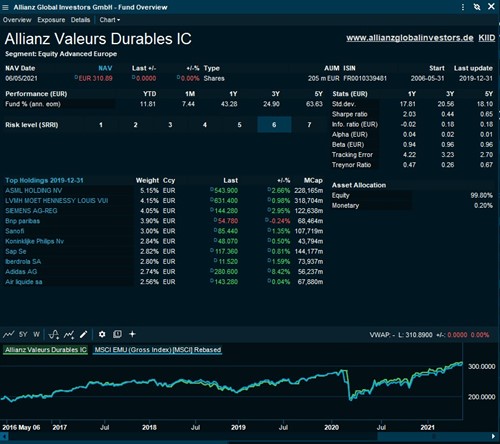Click the Equity allocation 99.80% value
500x444 pixels.
[481, 195]
